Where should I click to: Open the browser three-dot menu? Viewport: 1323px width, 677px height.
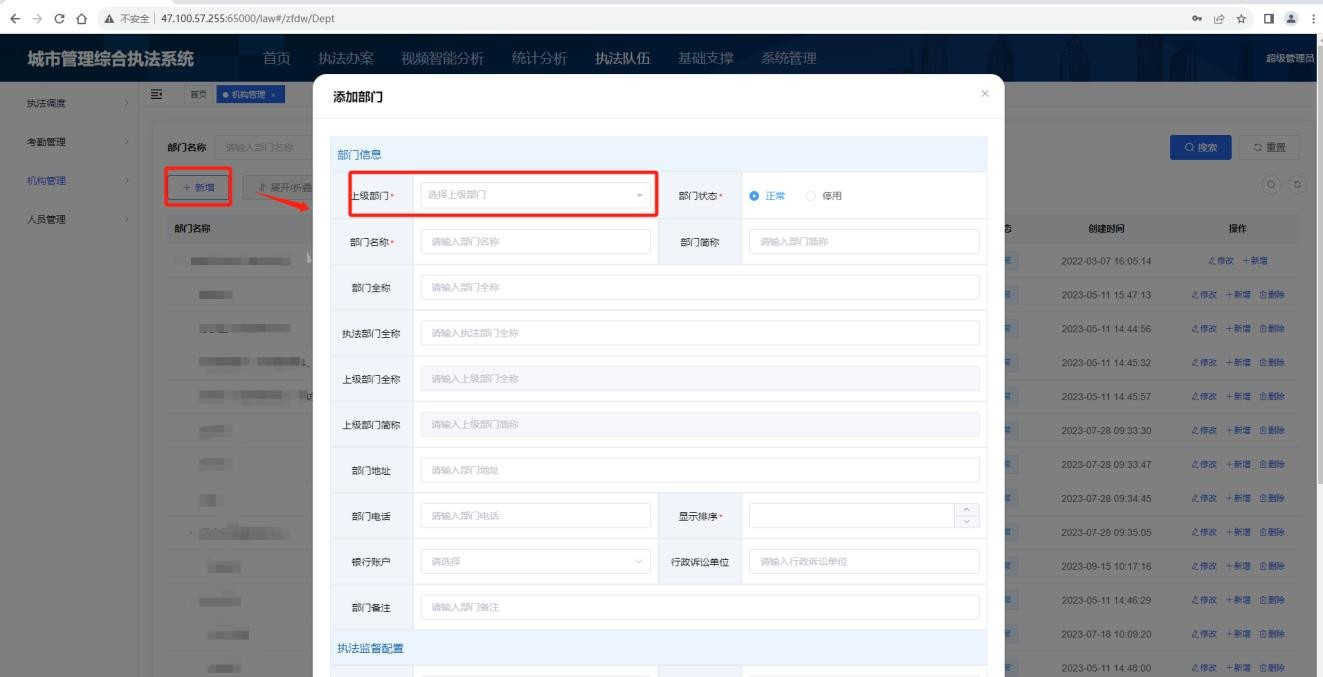point(1313,18)
